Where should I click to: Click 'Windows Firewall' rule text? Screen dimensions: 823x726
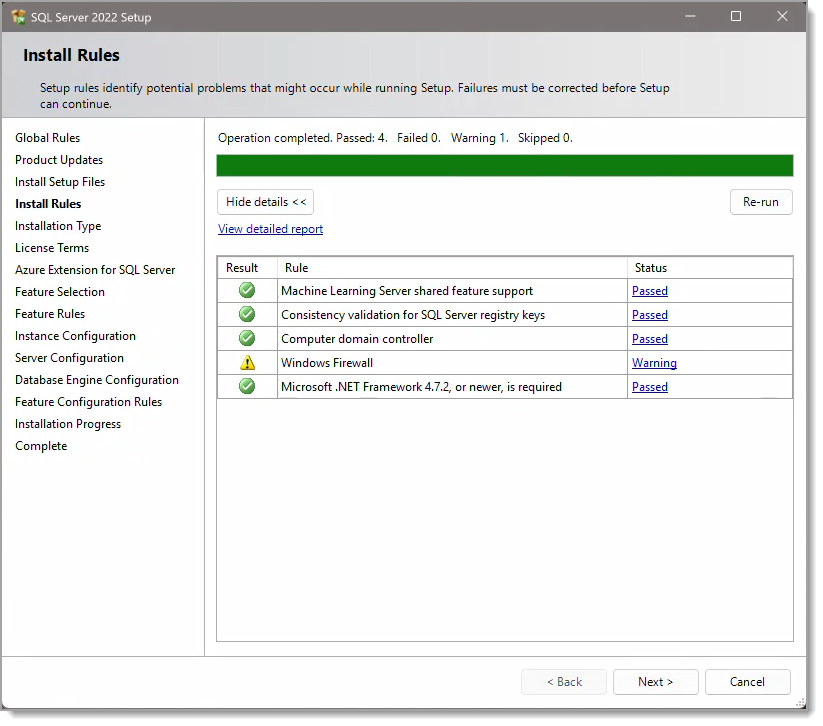coord(327,363)
